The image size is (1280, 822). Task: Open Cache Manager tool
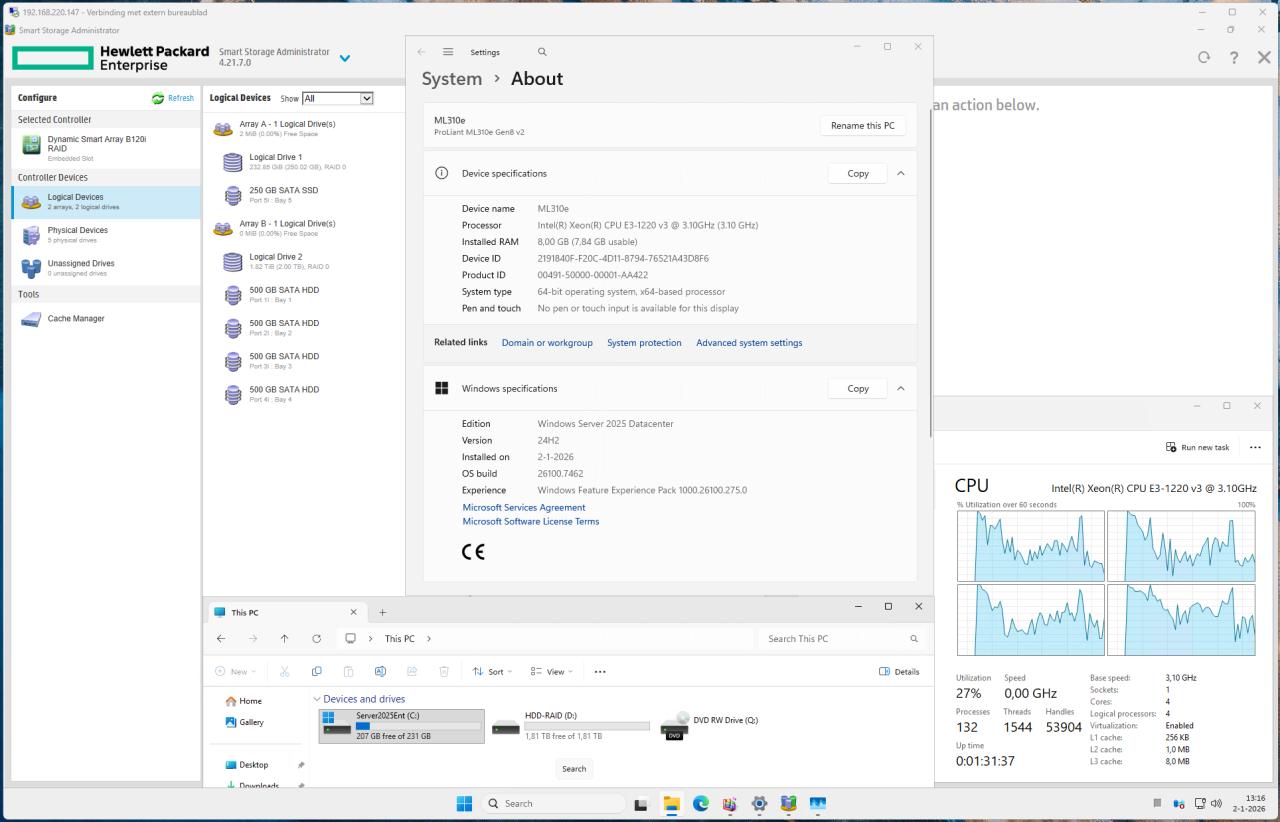pos(76,319)
